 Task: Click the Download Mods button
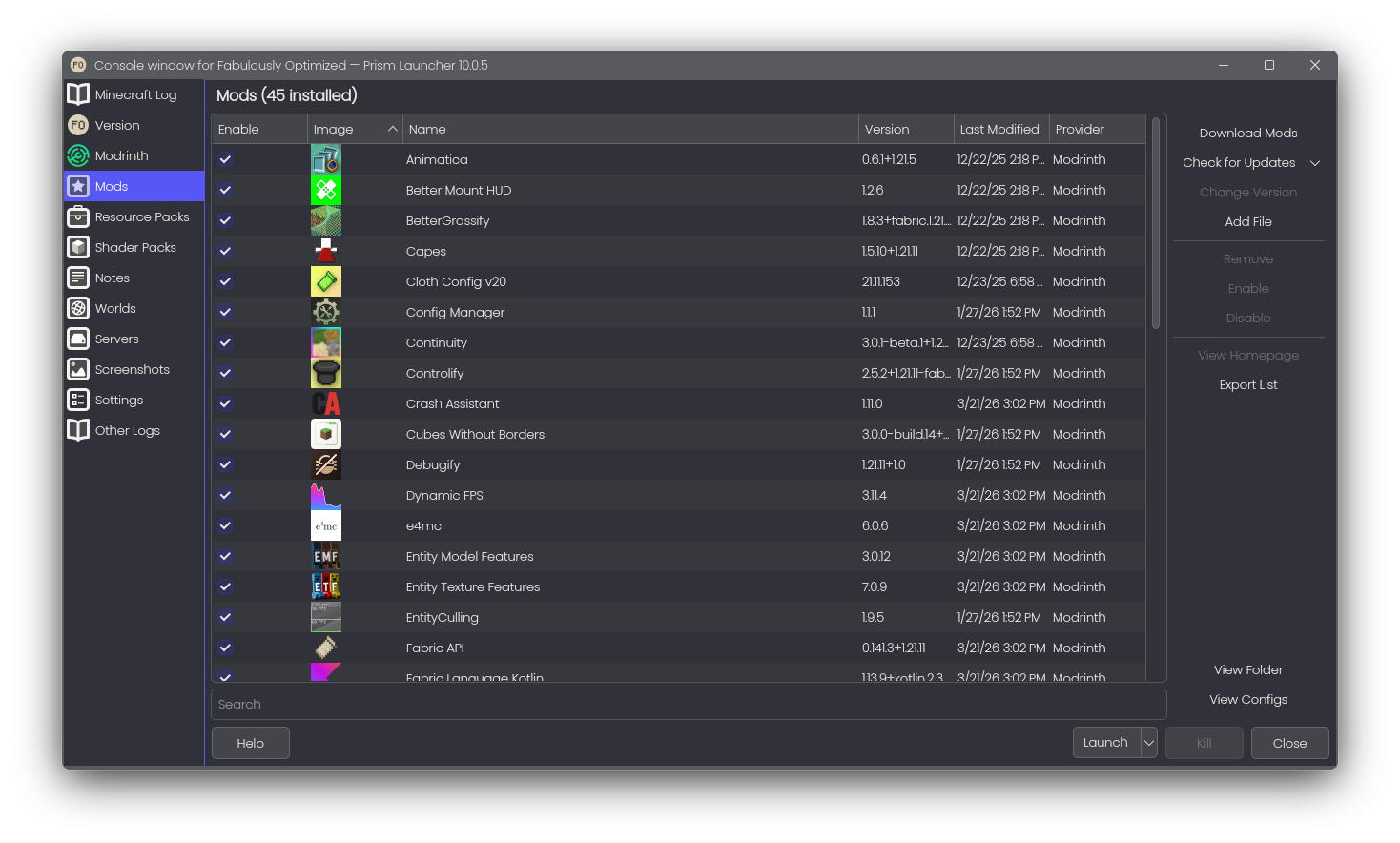click(x=1248, y=134)
